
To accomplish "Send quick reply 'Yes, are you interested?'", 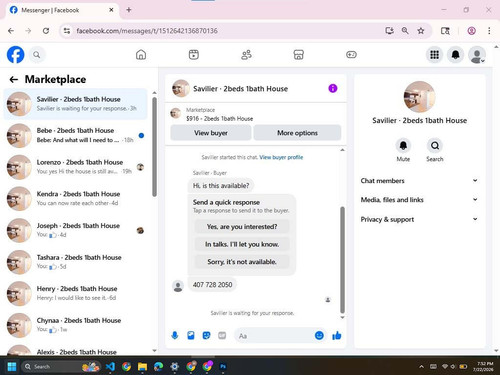I will click(242, 227).
